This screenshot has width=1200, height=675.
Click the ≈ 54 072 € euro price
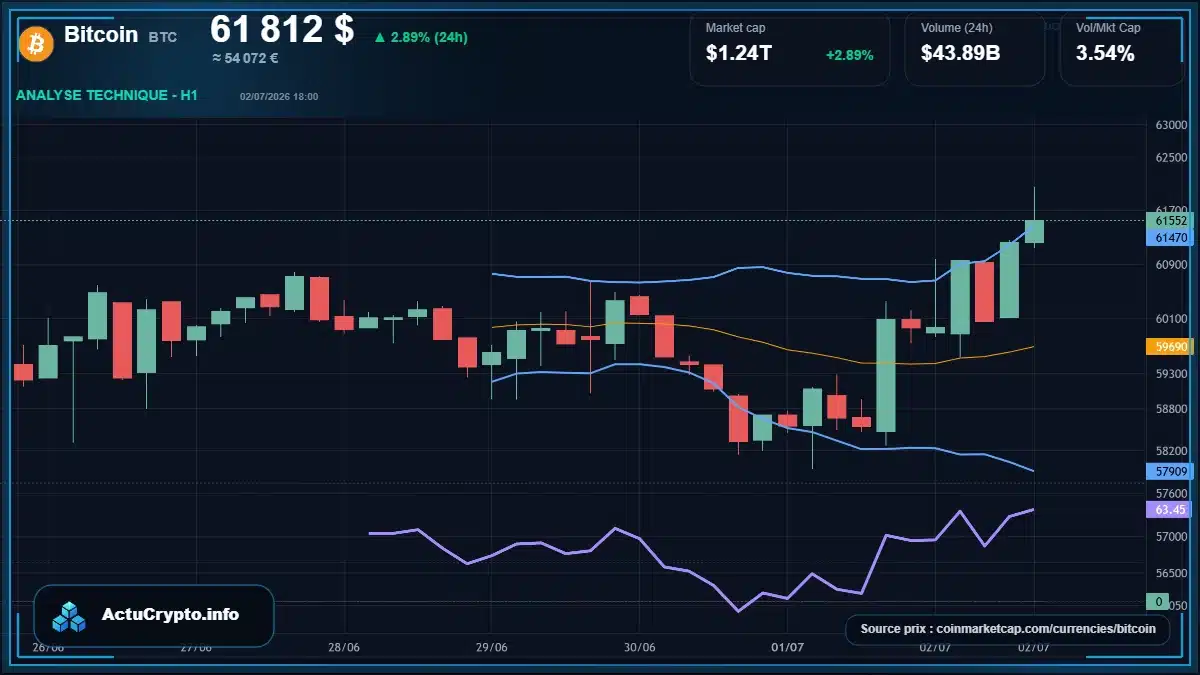[x=245, y=58]
